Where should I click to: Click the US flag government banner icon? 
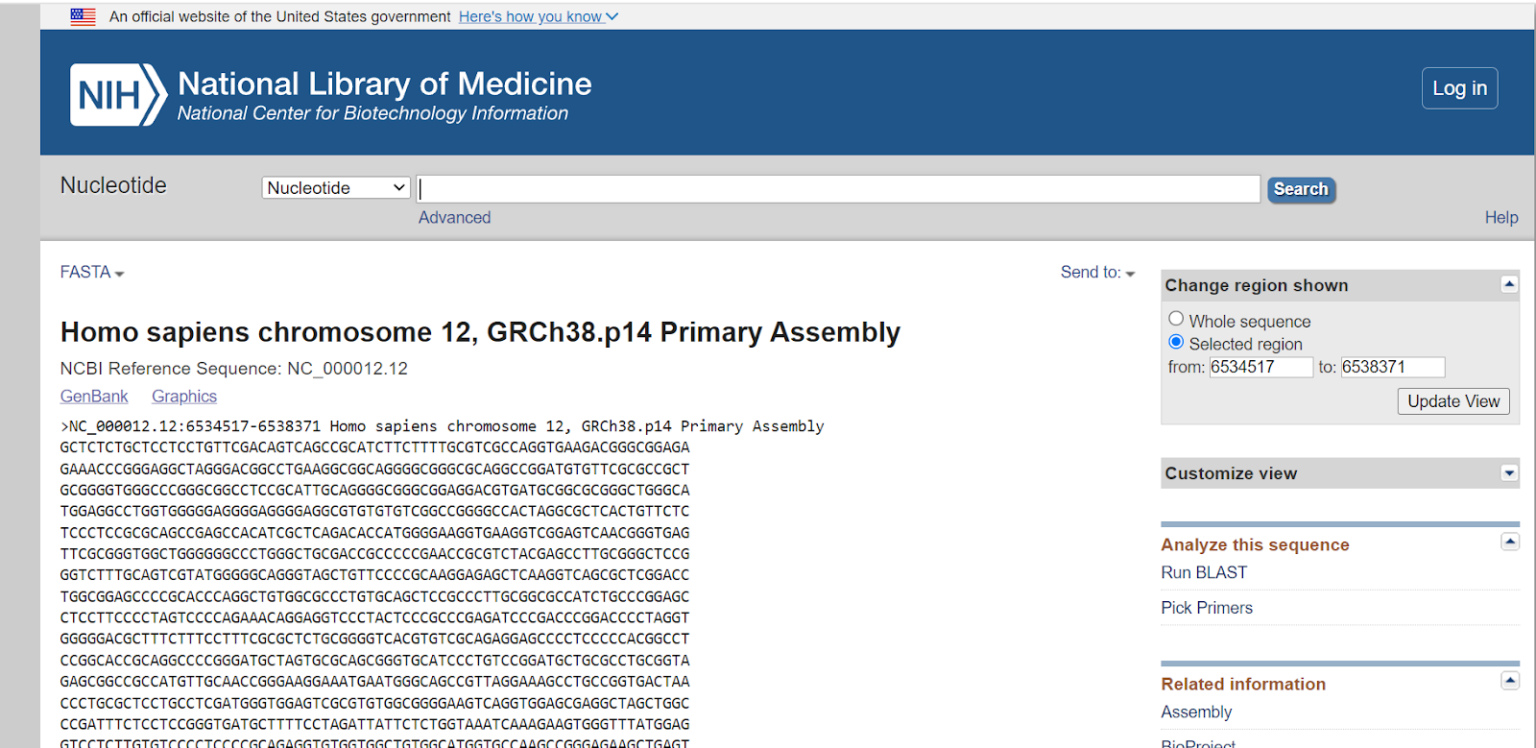point(82,16)
